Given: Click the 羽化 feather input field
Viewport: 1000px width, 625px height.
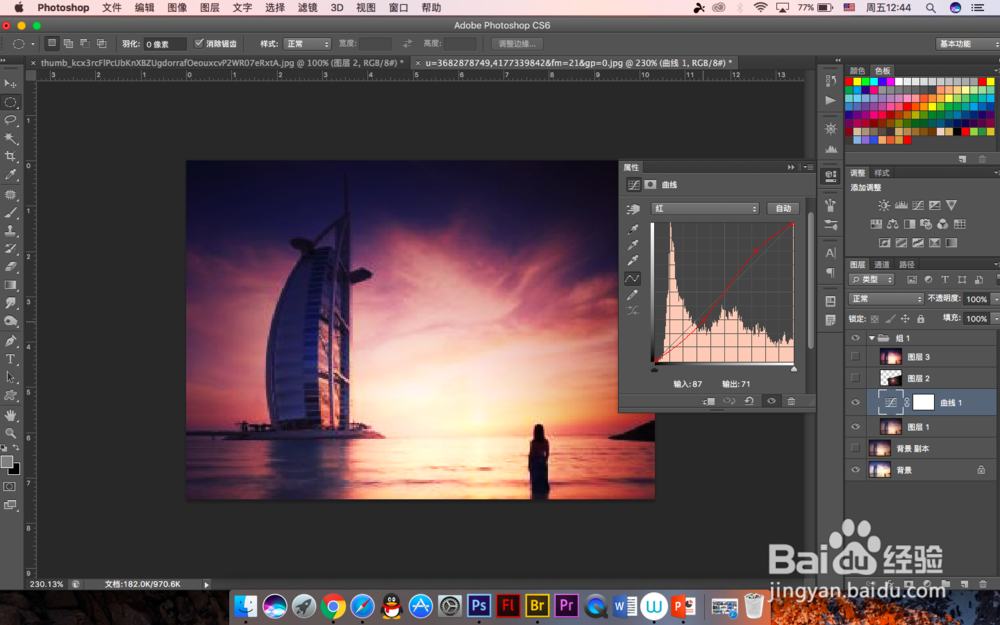Looking at the screenshot, I should click(x=165, y=44).
